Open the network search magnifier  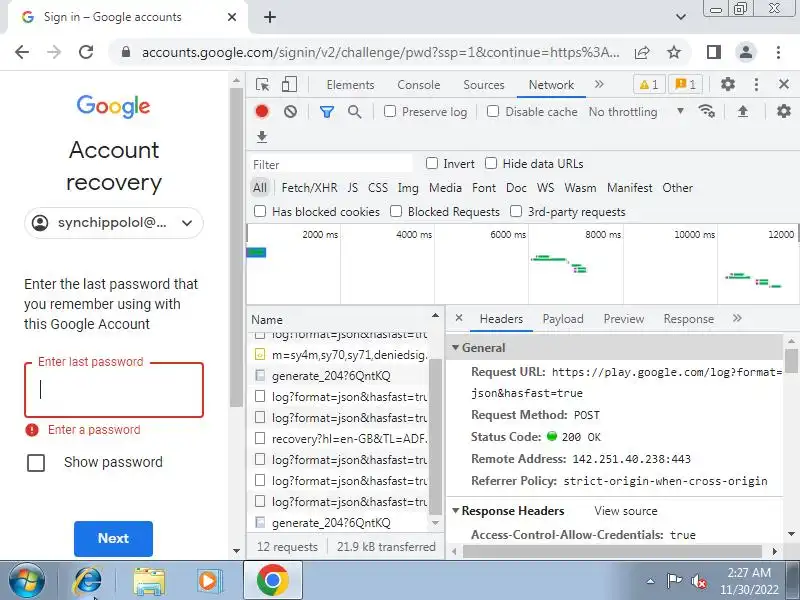pos(355,112)
